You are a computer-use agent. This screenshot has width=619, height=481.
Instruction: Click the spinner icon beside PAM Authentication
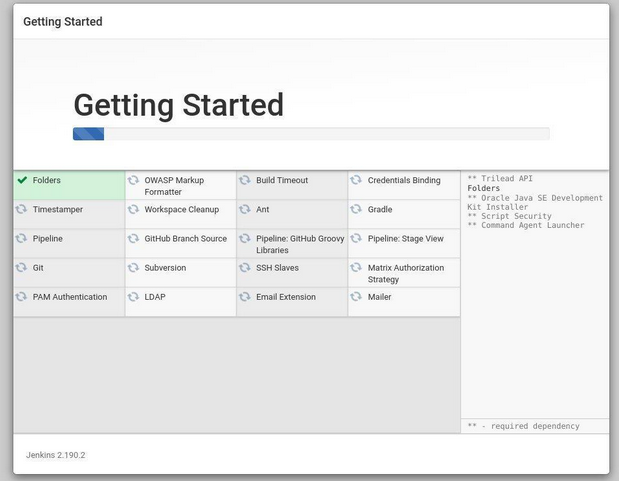tap(21, 297)
